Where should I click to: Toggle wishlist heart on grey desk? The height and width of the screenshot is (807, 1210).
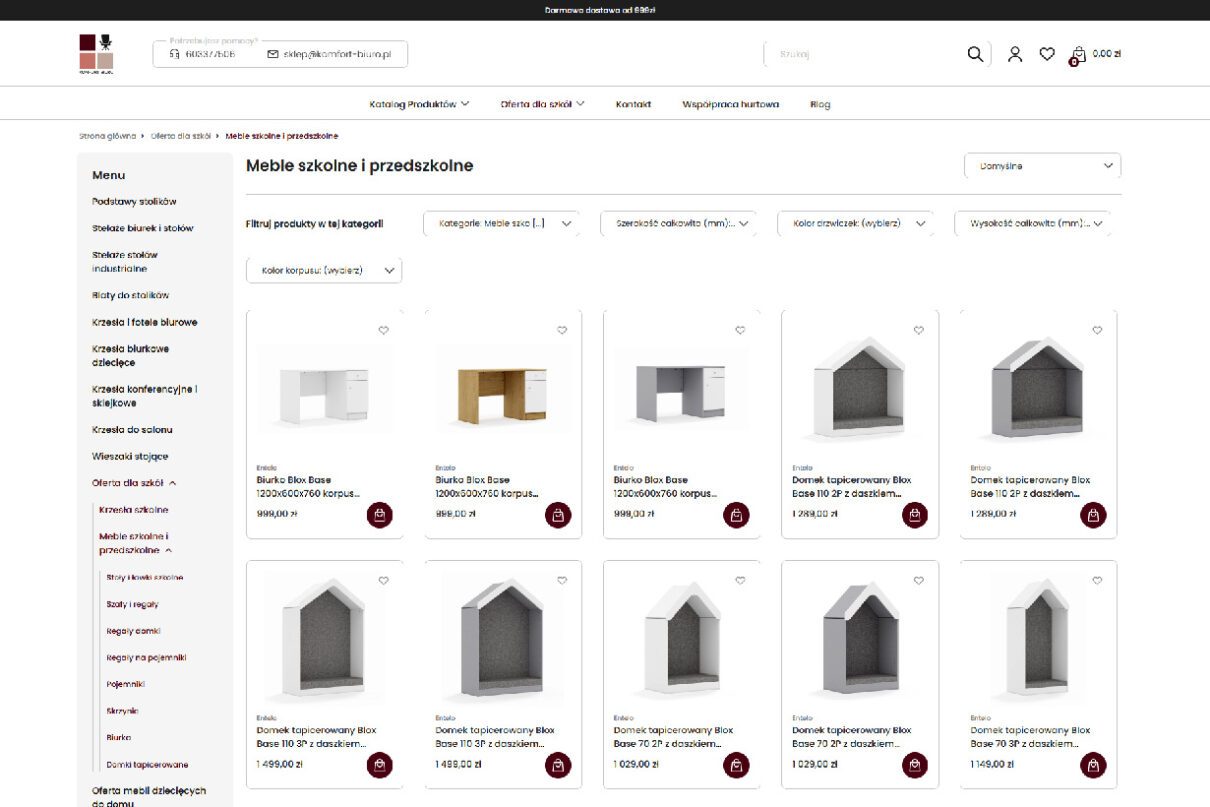pos(740,330)
